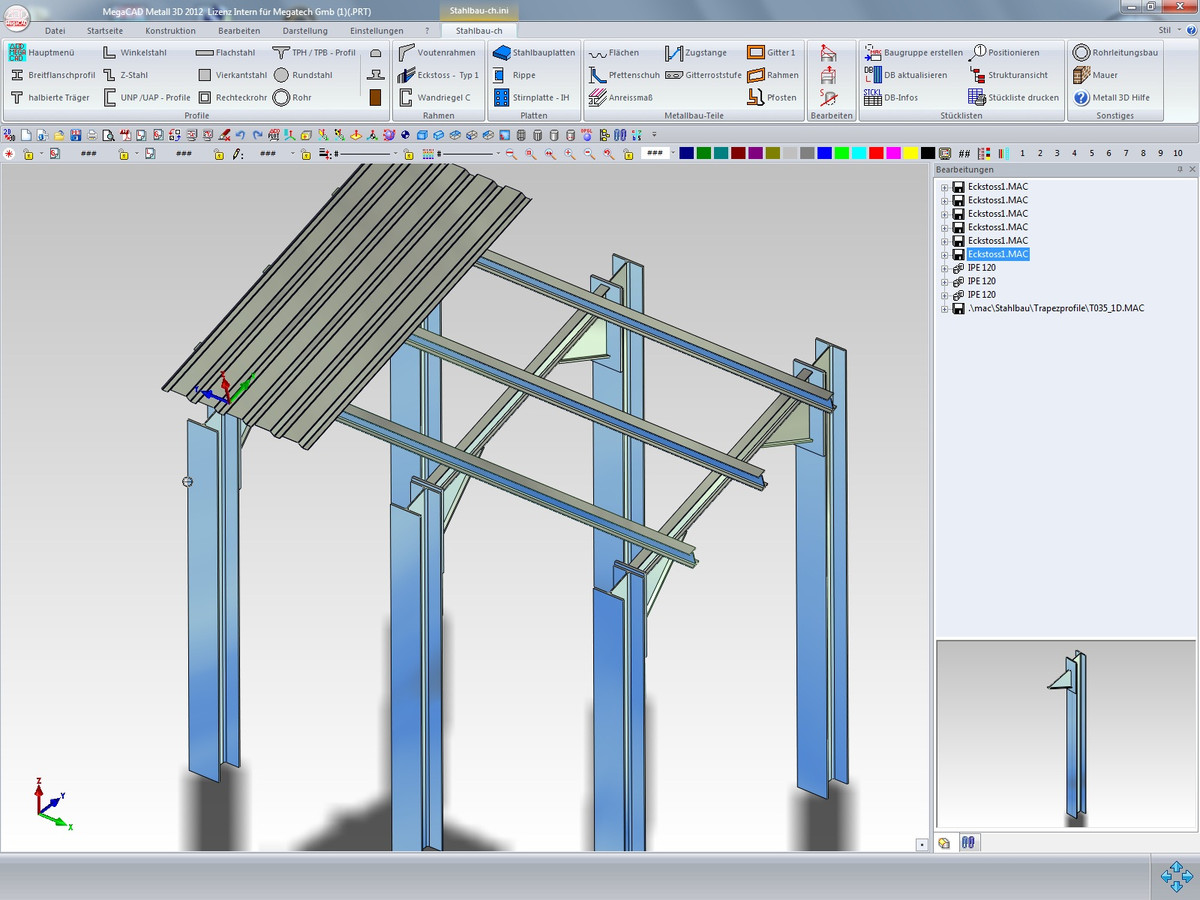
Task: Switch to the Bearbeiten tab
Action: click(239, 31)
